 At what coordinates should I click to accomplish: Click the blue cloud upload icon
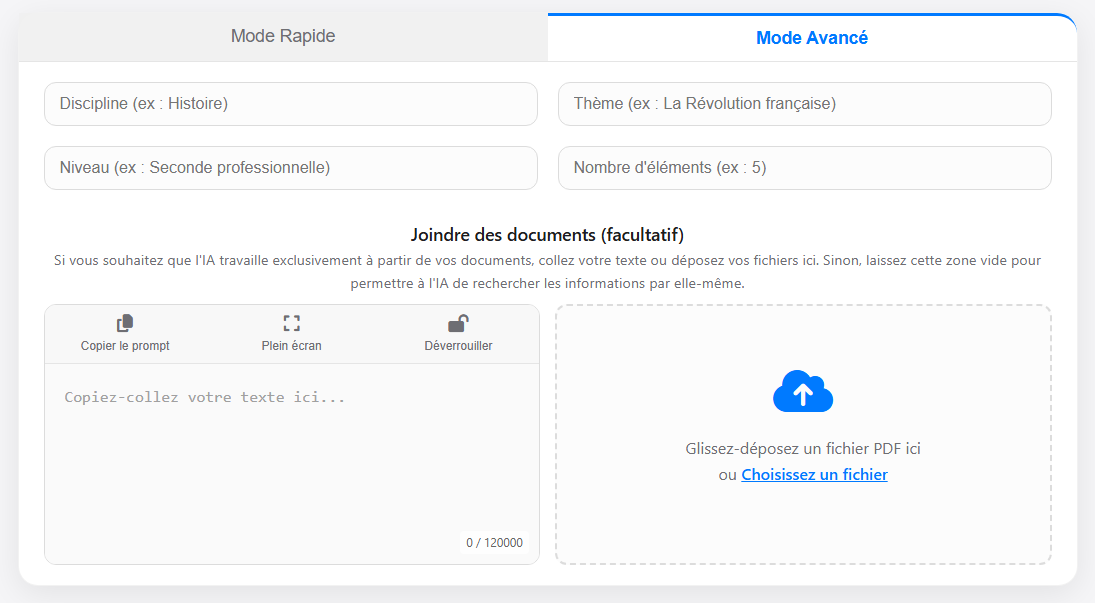(x=803, y=392)
